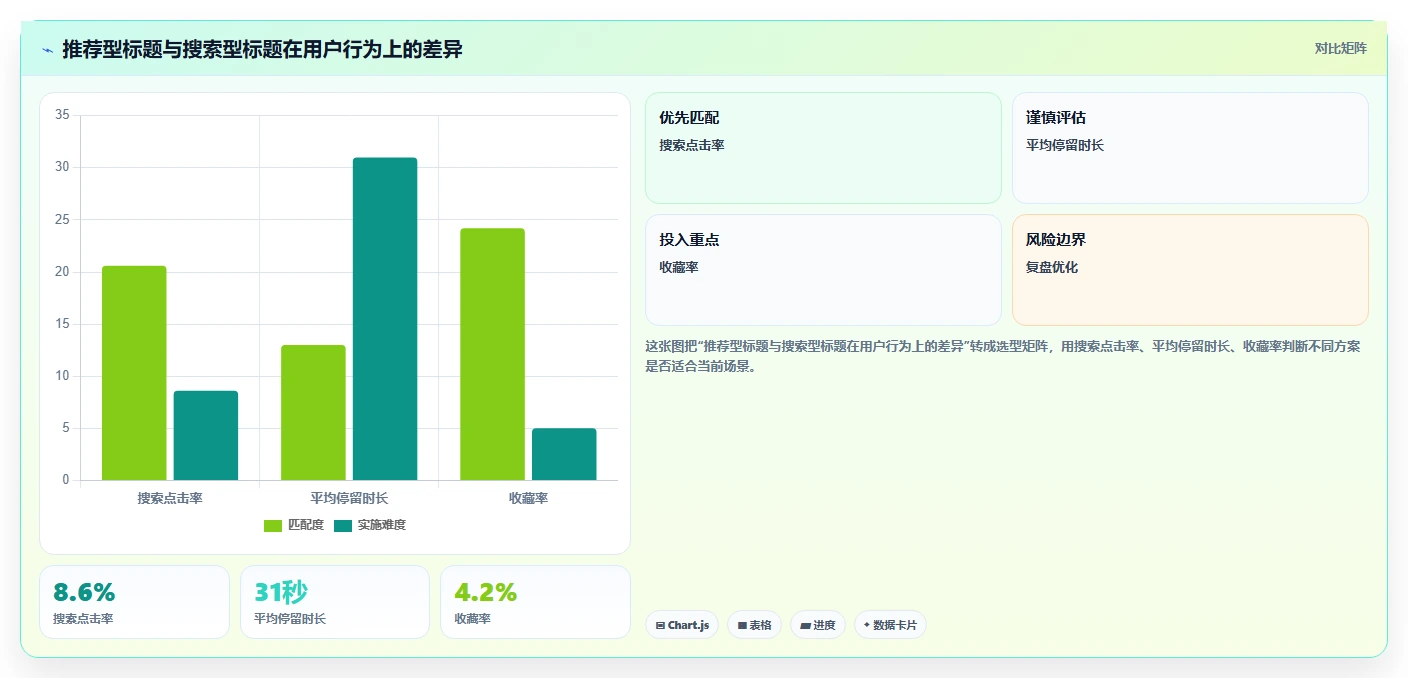Click the lightning icon beside the title

click(47, 50)
